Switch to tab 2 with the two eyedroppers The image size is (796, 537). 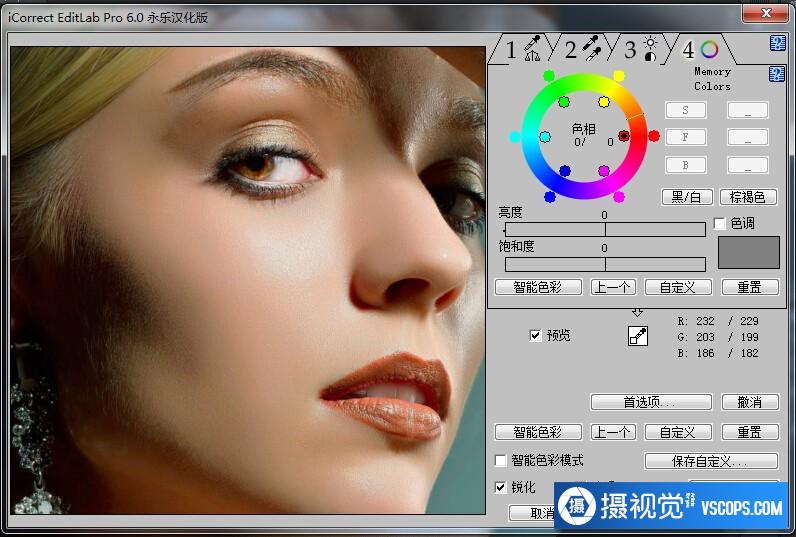tap(583, 50)
